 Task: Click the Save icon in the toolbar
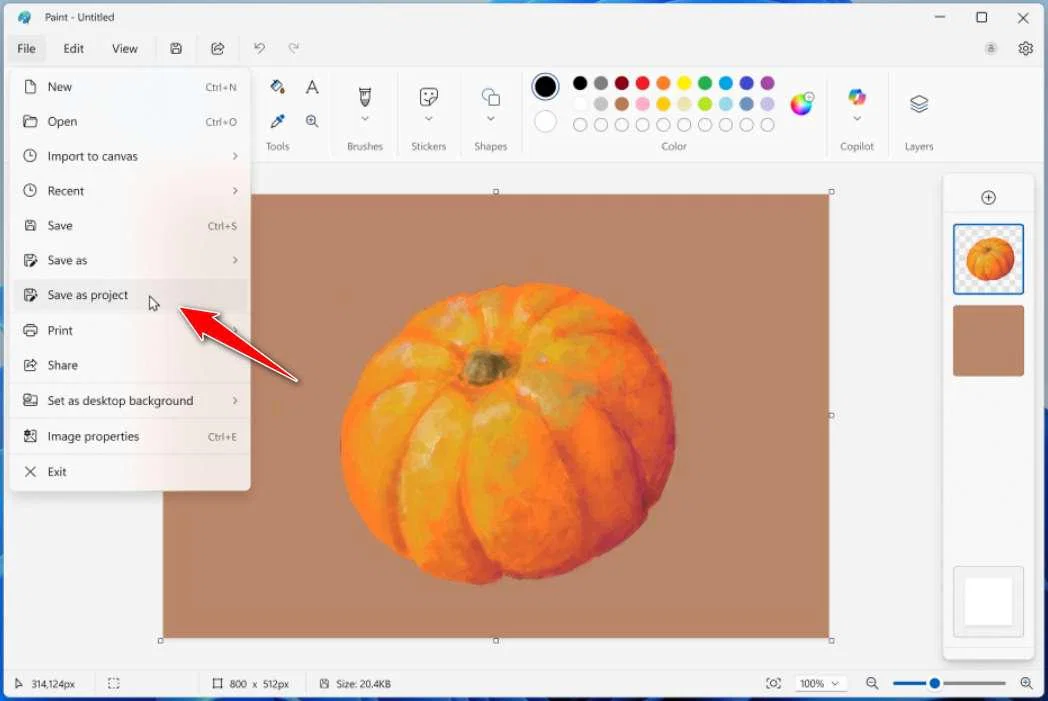(x=176, y=48)
